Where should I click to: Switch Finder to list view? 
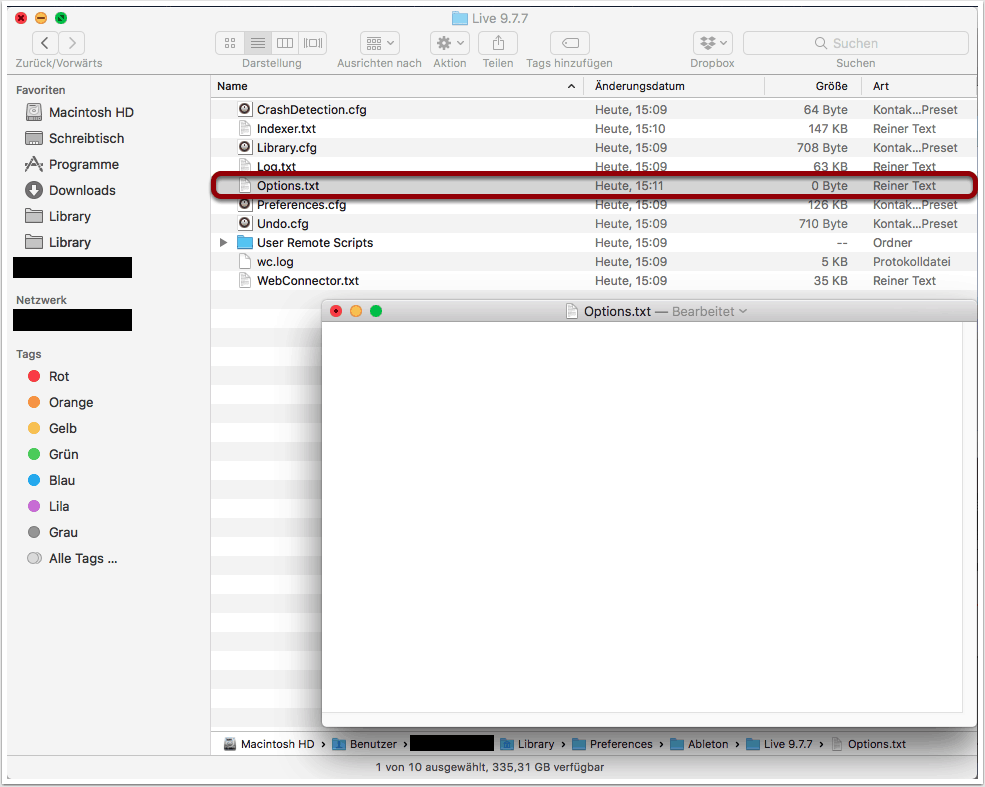pyautogui.click(x=258, y=43)
